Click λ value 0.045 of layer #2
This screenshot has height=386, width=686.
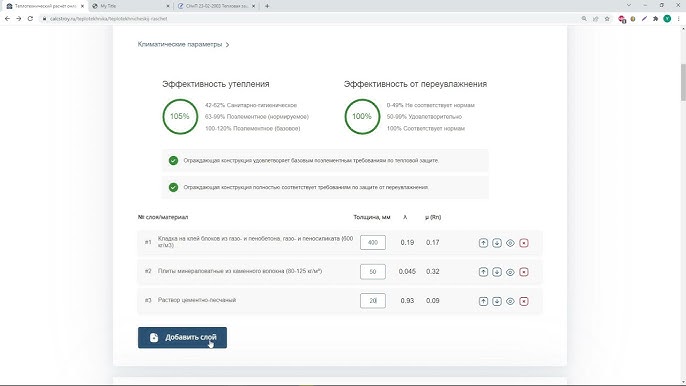pyautogui.click(x=407, y=271)
